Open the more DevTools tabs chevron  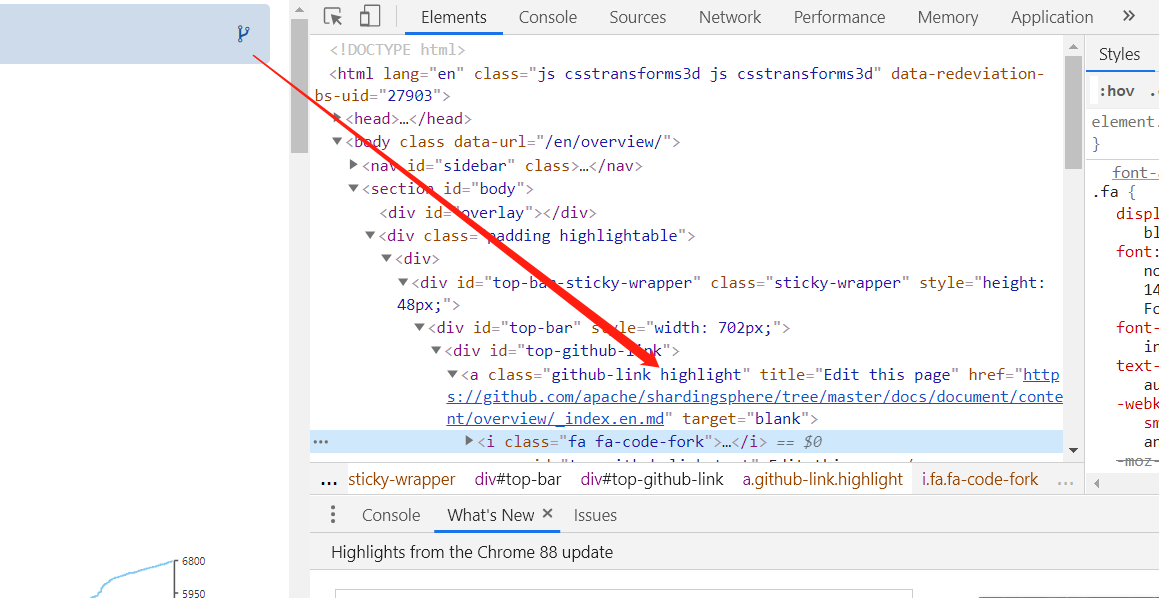(x=1128, y=16)
